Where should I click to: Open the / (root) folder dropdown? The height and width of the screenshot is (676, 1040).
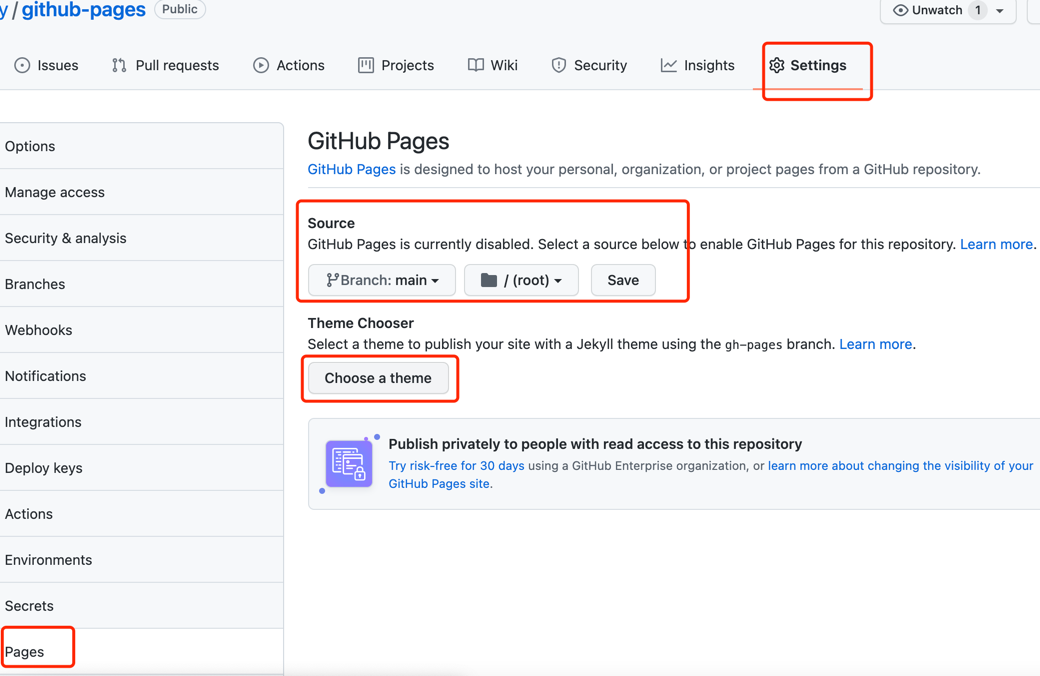[521, 280]
